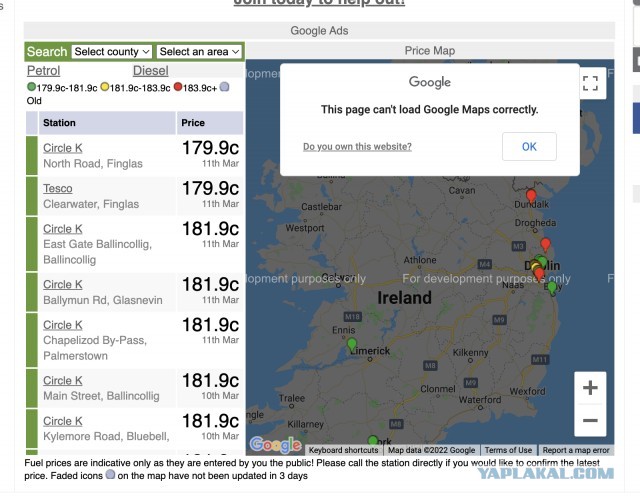Dismiss the Google Maps error with OK
The width and height of the screenshot is (640, 503).
(x=529, y=147)
